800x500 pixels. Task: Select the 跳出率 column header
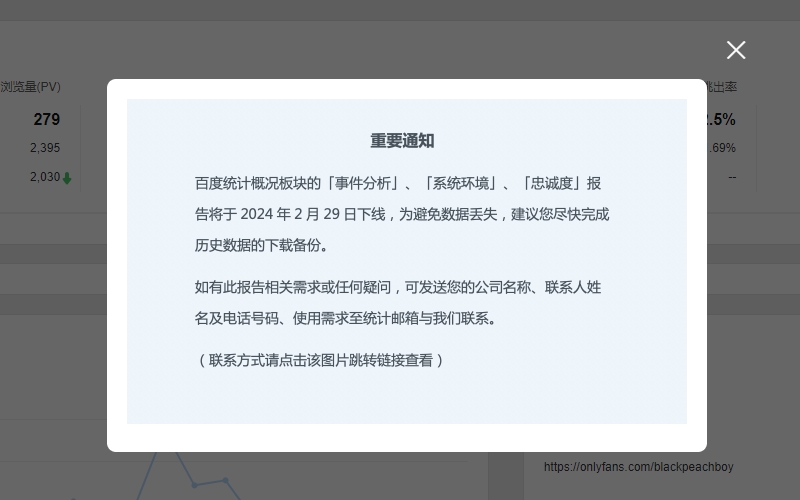pos(722,87)
